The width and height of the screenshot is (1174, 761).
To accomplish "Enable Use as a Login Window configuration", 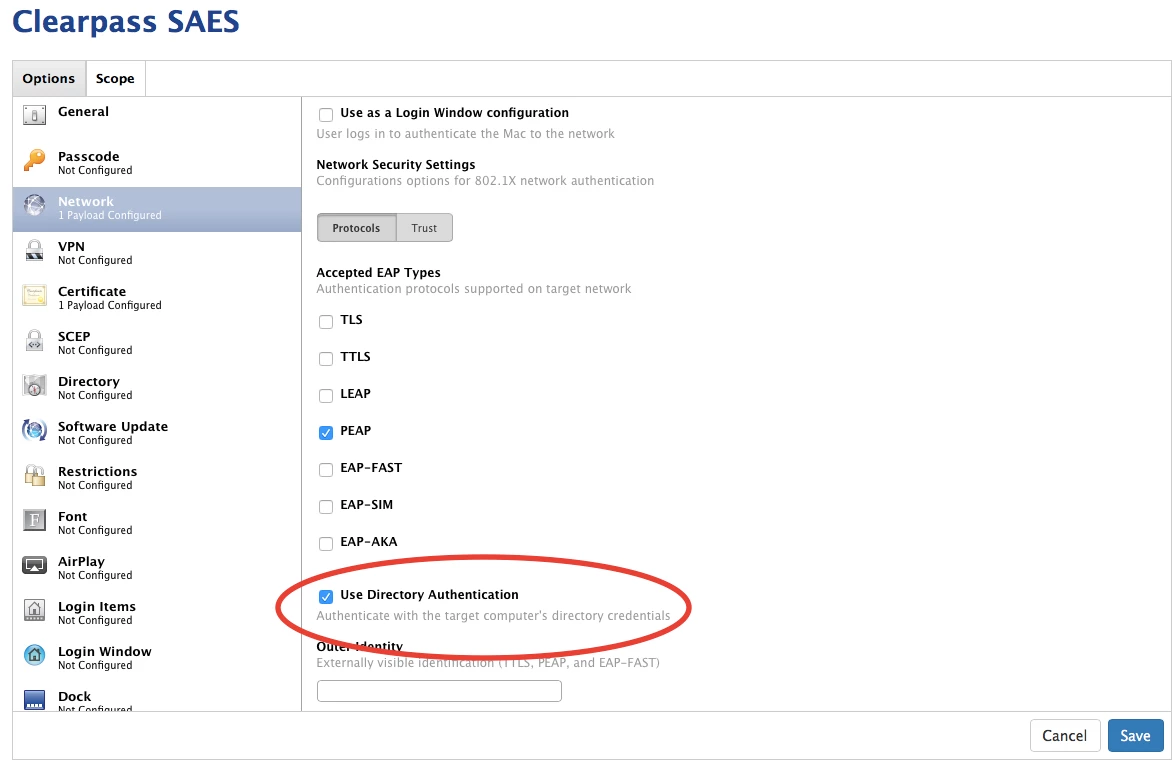I will tap(326, 115).
